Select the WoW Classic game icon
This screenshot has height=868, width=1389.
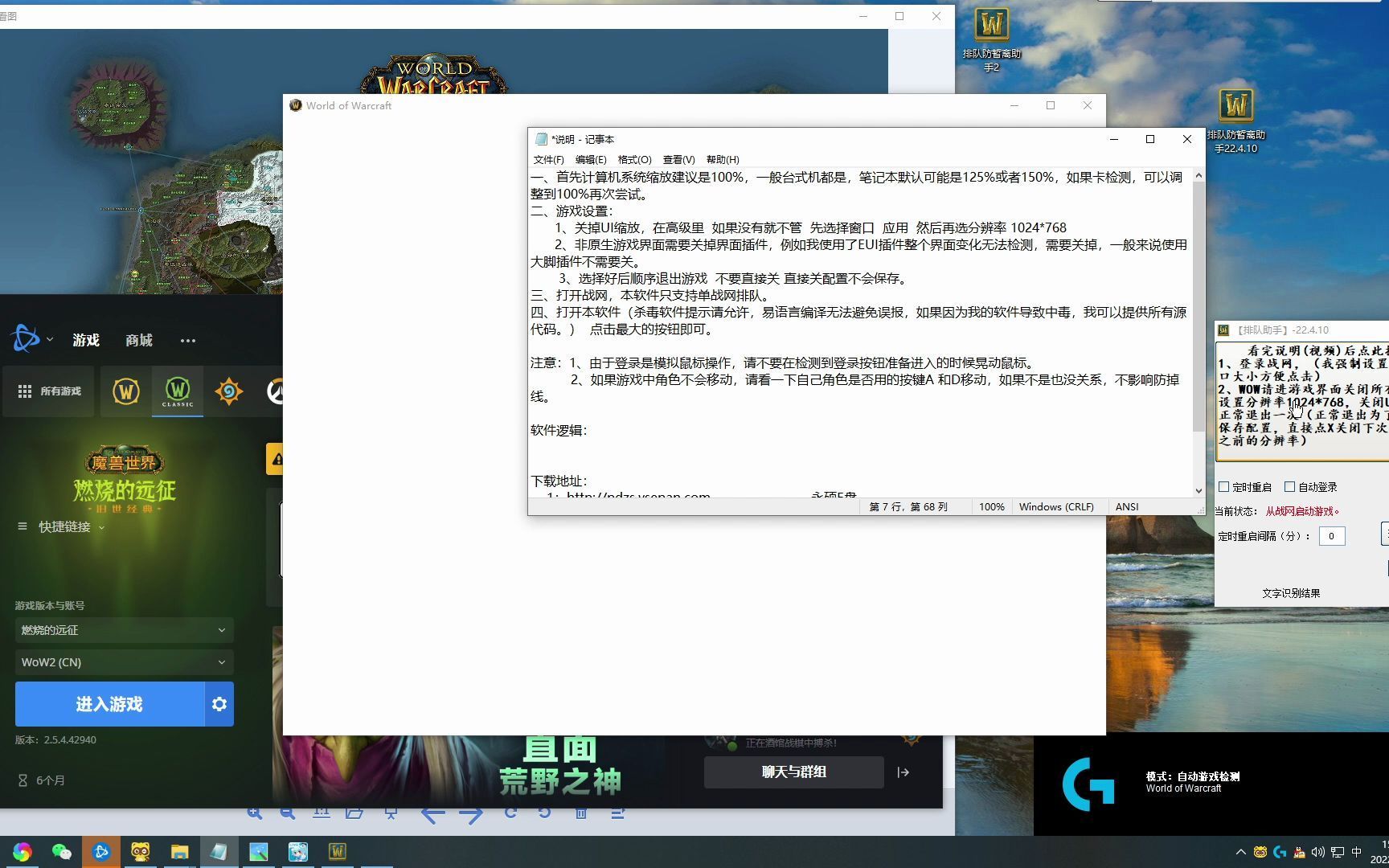[x=178, y=391]
